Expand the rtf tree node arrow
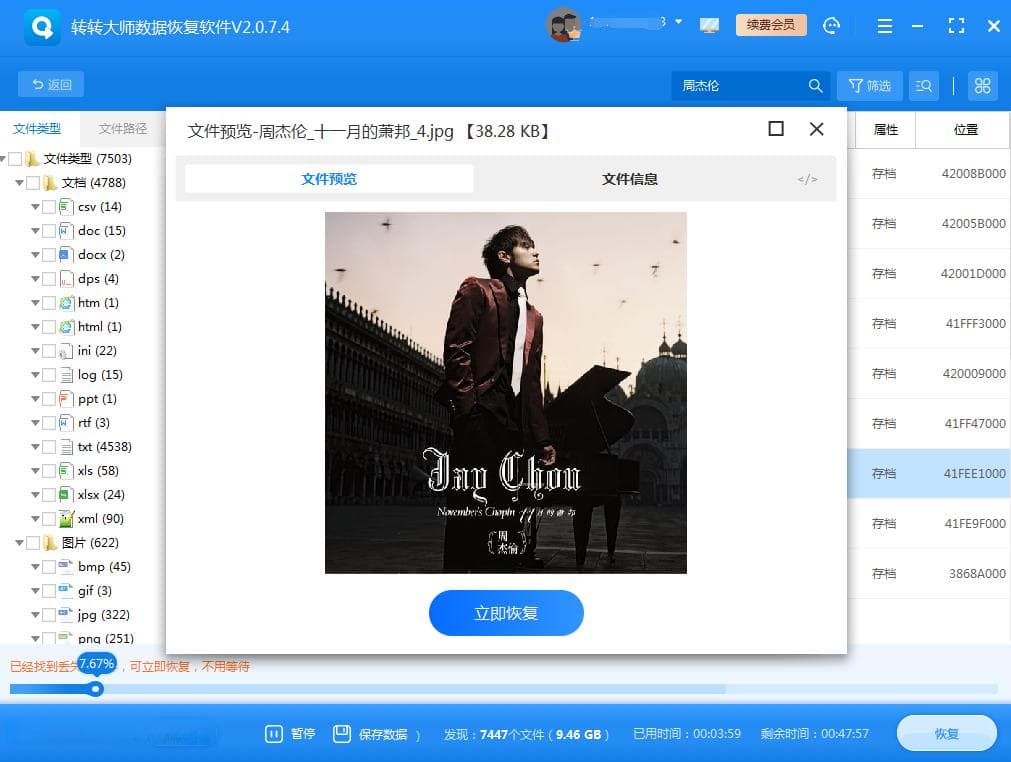 35,423
